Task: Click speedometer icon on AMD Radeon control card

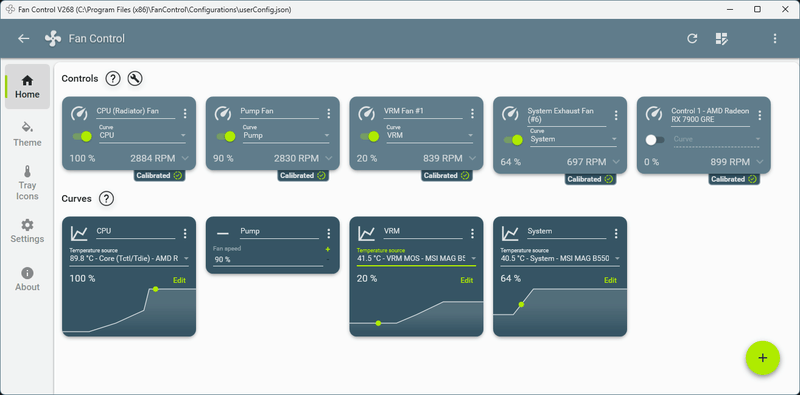Action: point(654,113)
